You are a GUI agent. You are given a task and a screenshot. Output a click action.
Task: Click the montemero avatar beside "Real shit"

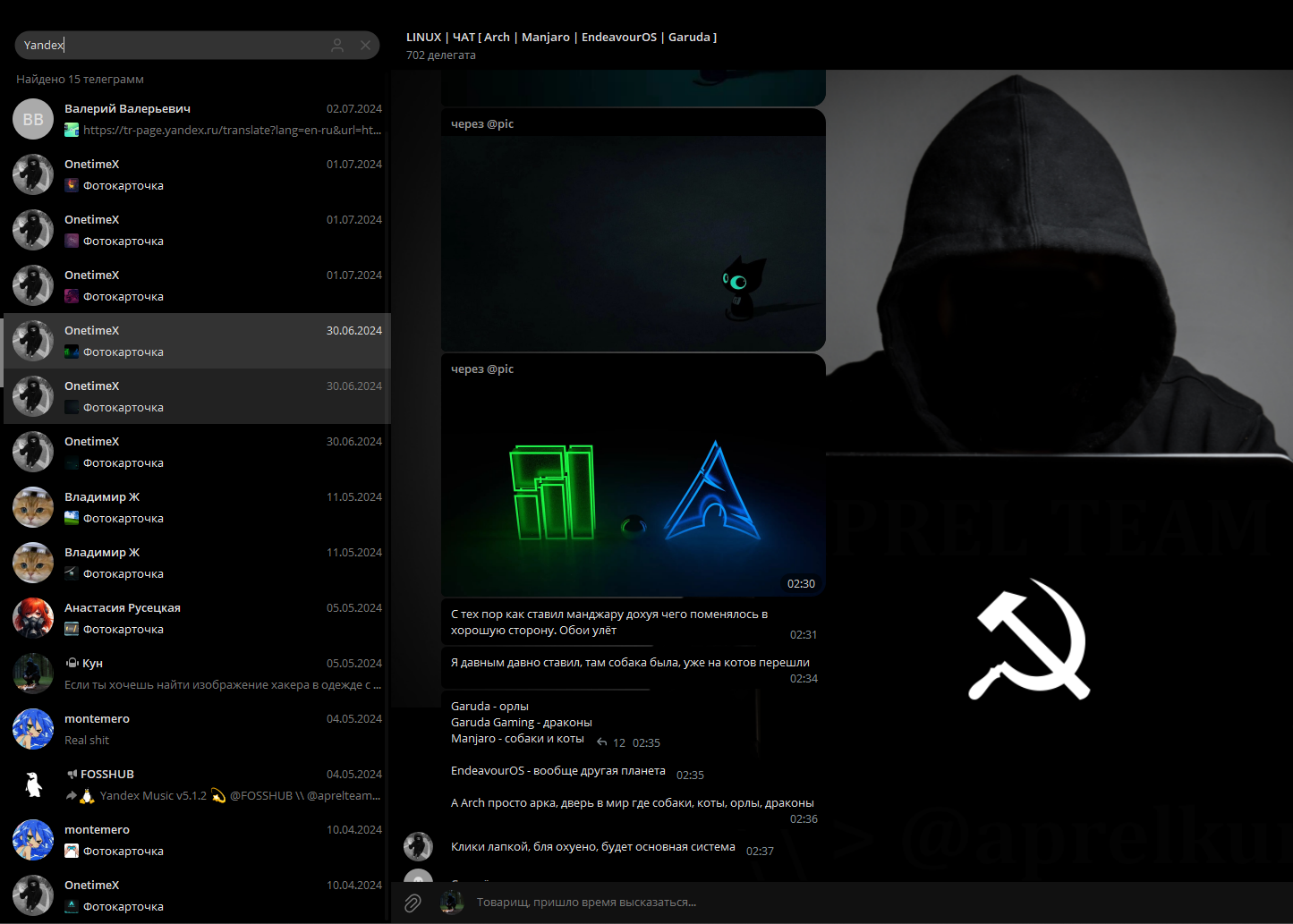tap(33, 729)
